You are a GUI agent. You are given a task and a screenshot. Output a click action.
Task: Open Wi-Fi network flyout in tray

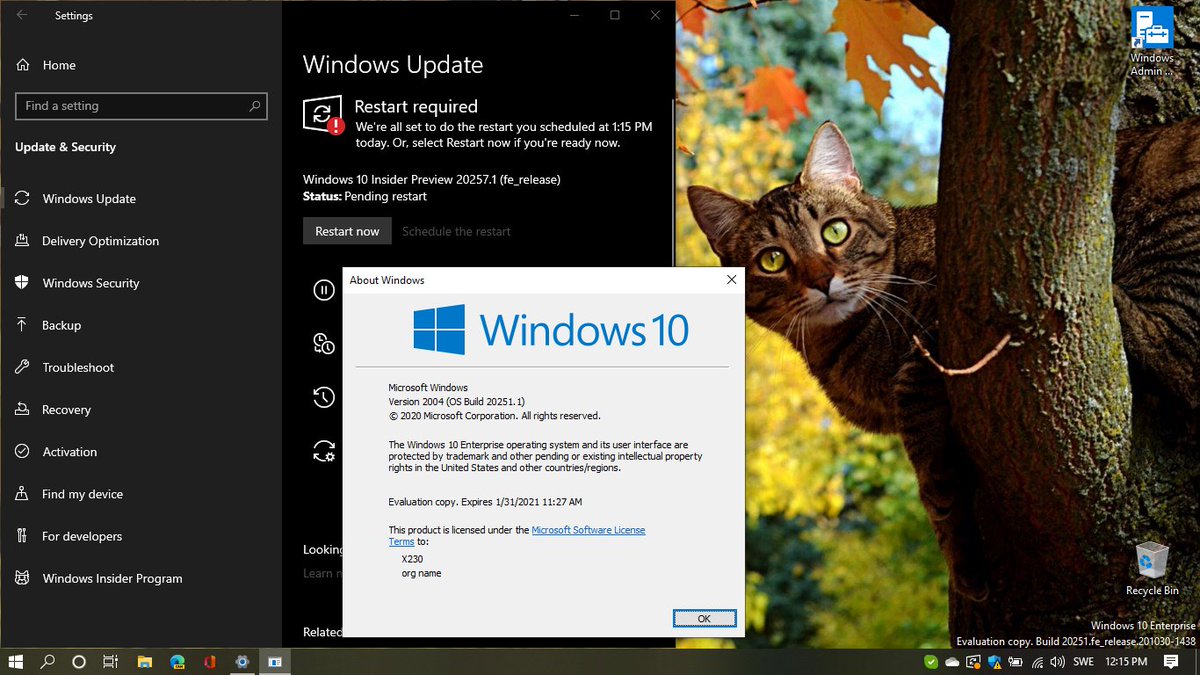coord(1036,662)
